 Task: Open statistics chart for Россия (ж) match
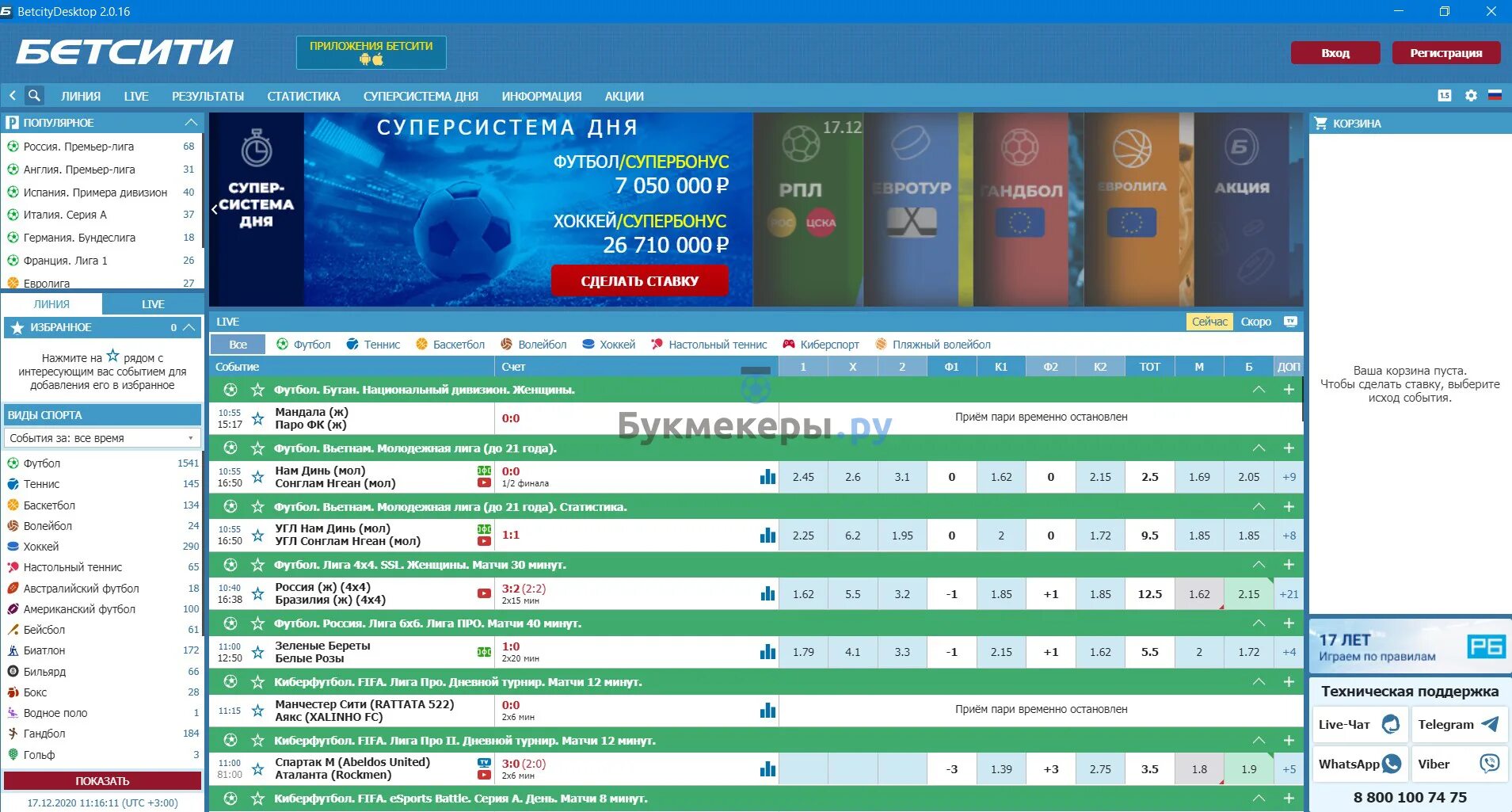(767, 594)
